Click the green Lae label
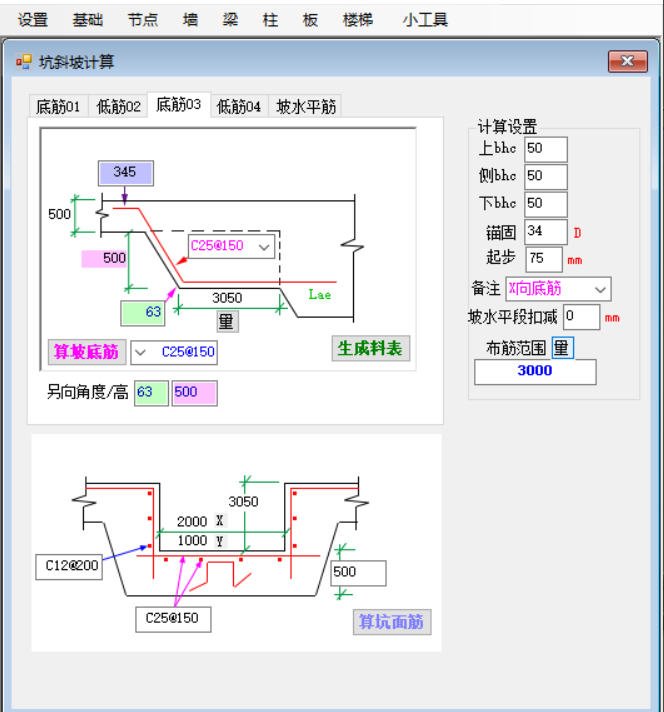 click(x=320, y=295)
